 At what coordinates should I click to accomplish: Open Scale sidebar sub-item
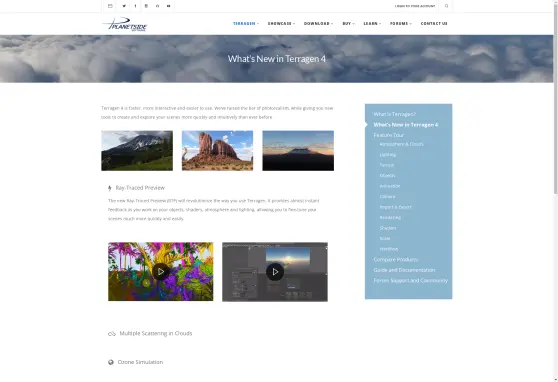click(385, 239)
